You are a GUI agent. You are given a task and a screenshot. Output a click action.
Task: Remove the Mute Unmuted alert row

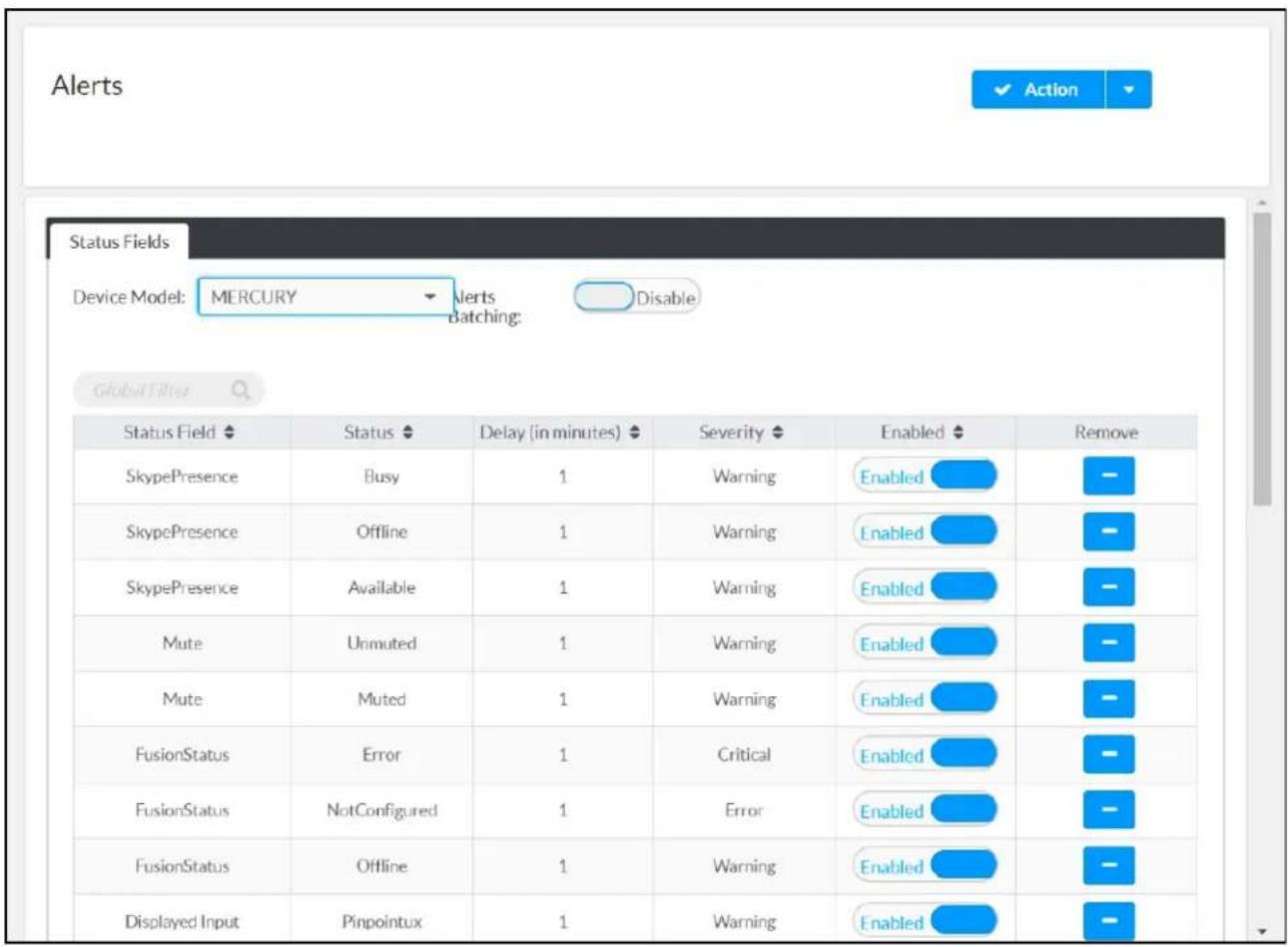pos(1108,644)
